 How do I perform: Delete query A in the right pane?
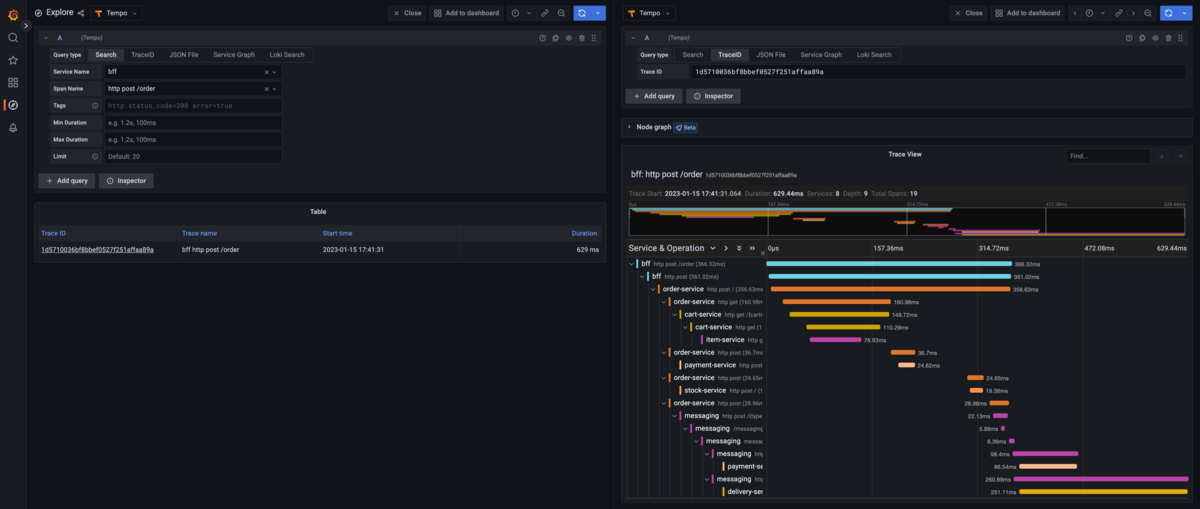(x=1168, y=37)
